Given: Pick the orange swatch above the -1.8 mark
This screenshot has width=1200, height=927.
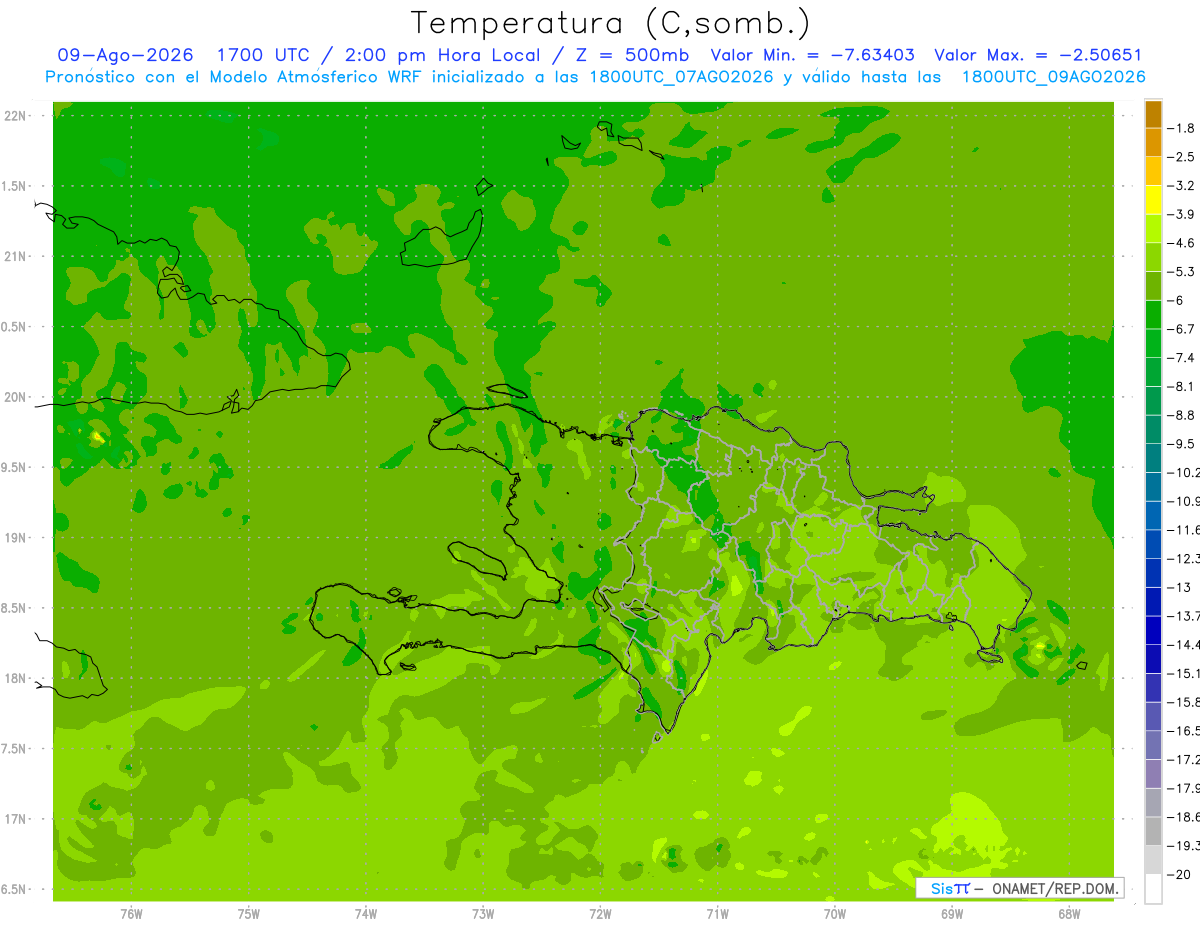Looking at the screenshot, I should click(x=1153, y=114).
